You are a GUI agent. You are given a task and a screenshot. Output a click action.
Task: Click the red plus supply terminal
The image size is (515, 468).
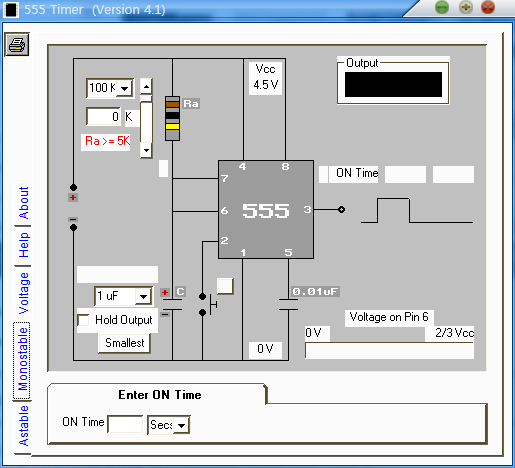point(73,198)
